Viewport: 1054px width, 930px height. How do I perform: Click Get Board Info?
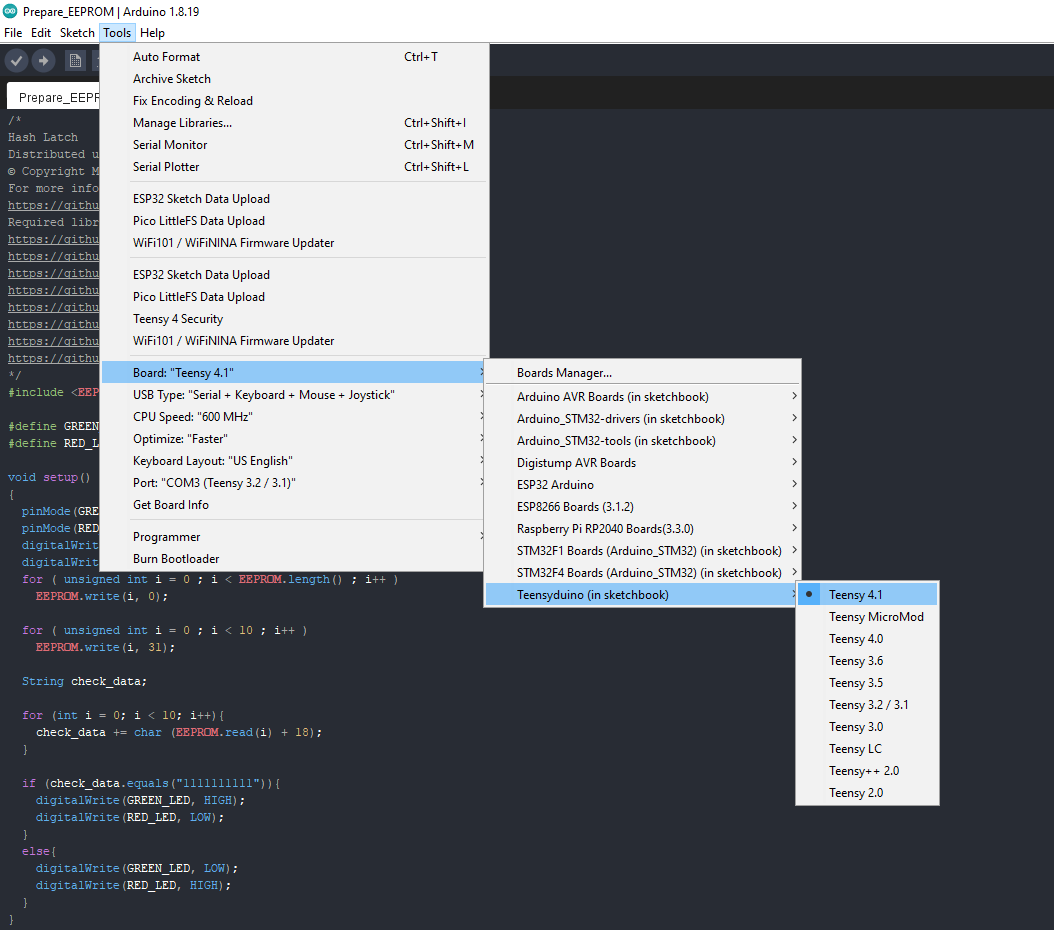pyautogui.click(x=294, y=505)
